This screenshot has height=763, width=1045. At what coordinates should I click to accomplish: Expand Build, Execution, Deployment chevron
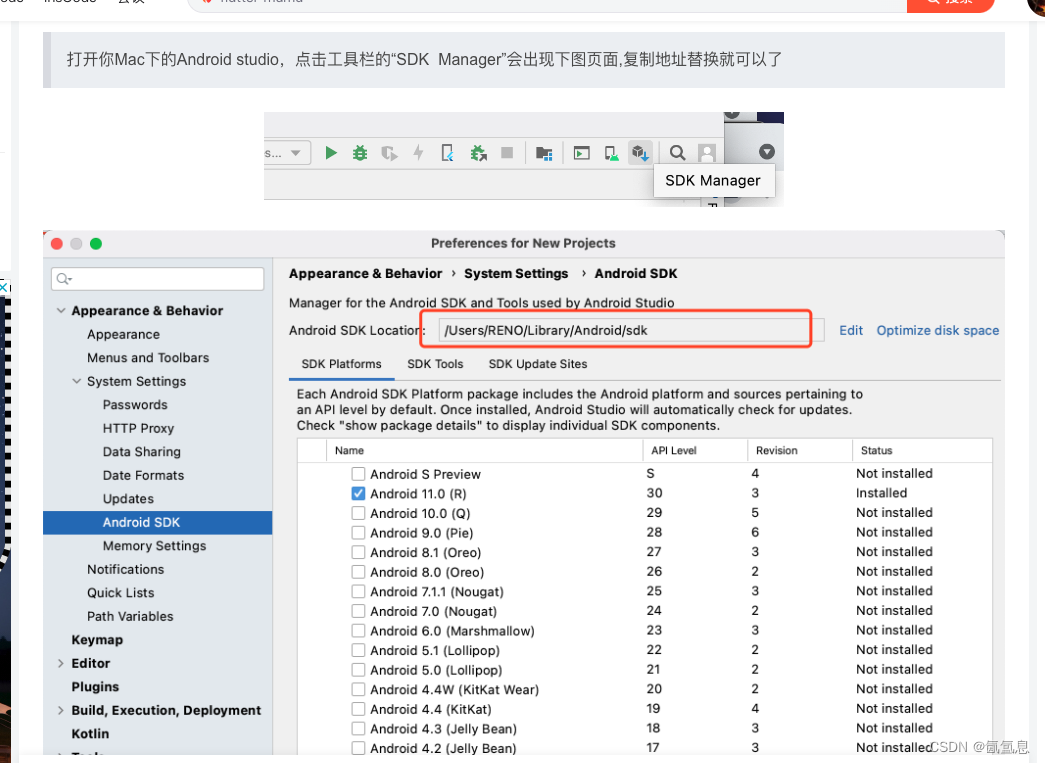[x=61, y=710]
